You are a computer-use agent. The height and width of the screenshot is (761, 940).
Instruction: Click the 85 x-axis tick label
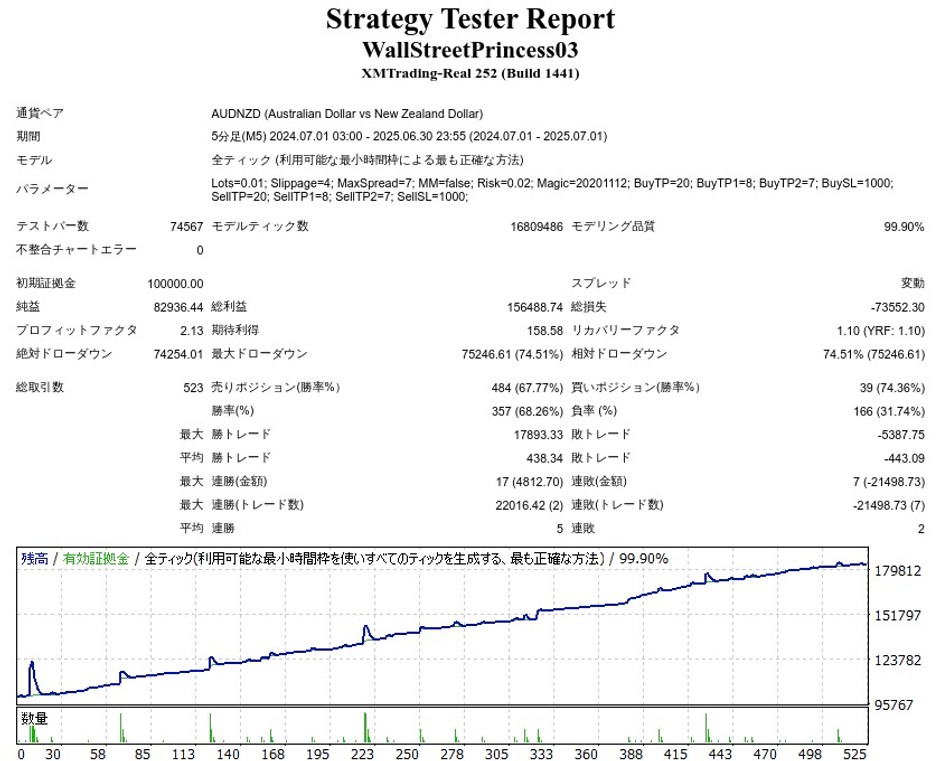tap(142, 754)
